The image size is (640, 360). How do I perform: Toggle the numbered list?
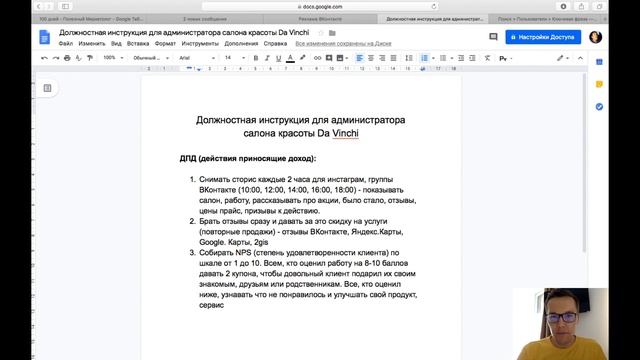pos(424,58)
